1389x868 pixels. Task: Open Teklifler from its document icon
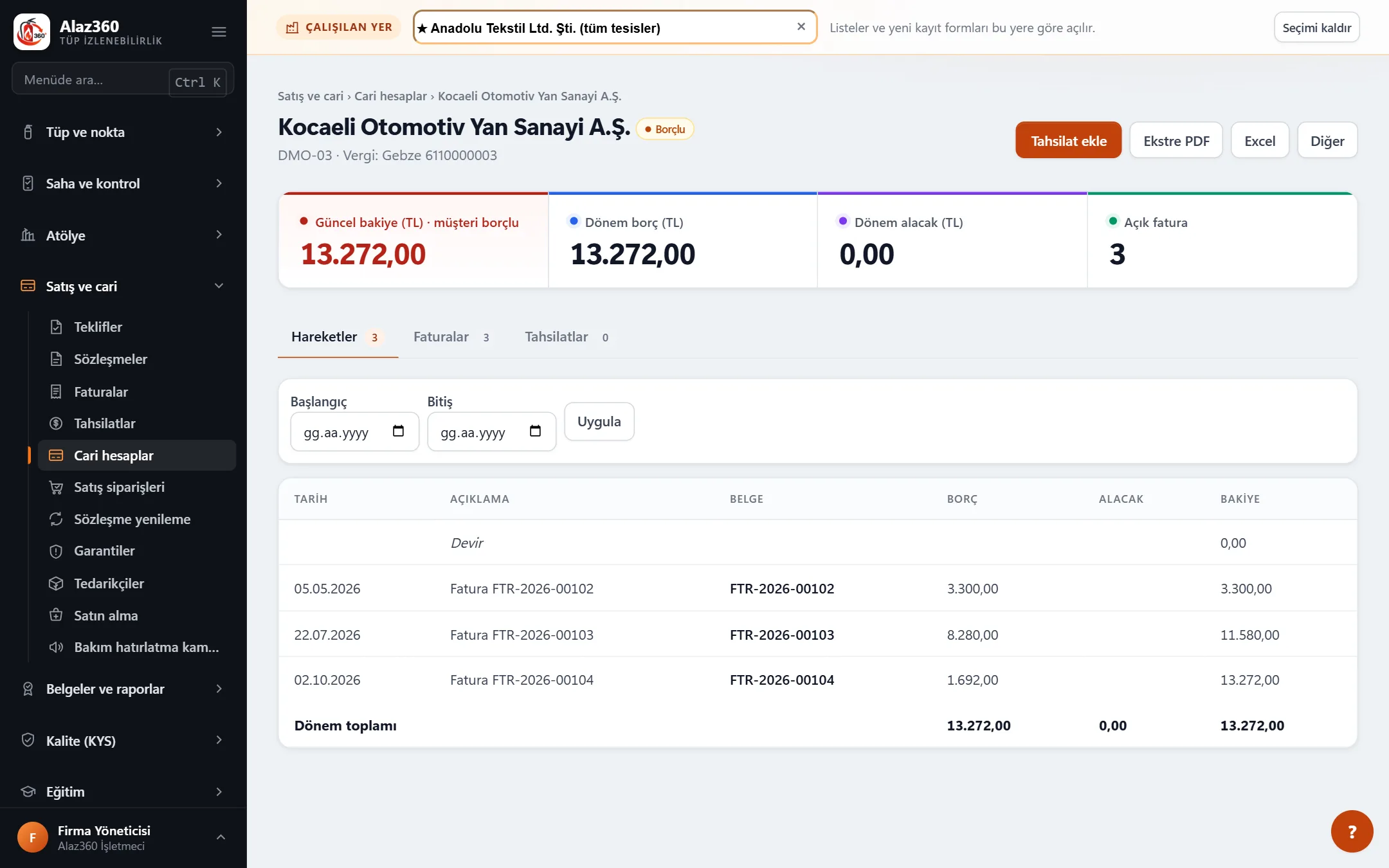click(x=56, y=327)
